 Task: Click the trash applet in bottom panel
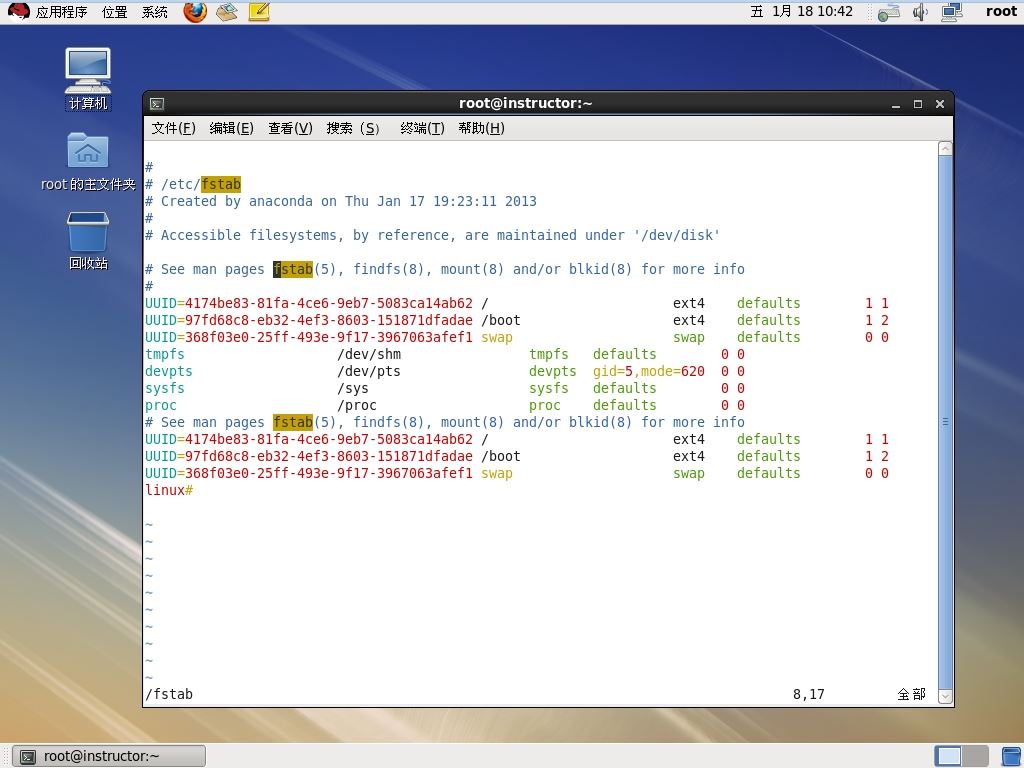tap(1012, 756)
